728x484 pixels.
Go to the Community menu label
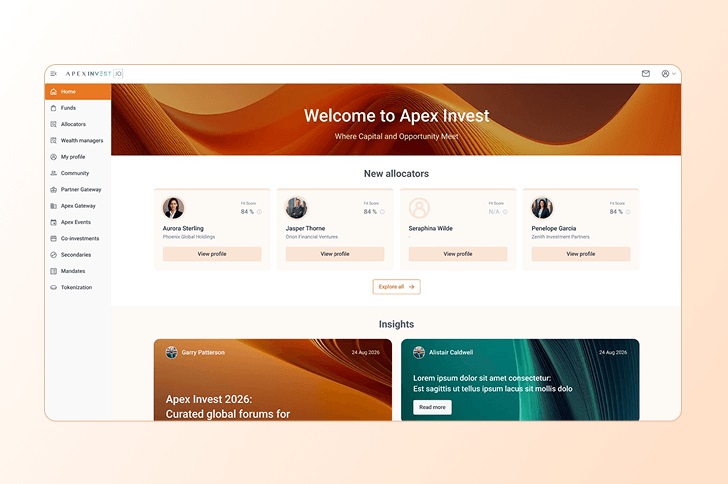click(75, 173)
